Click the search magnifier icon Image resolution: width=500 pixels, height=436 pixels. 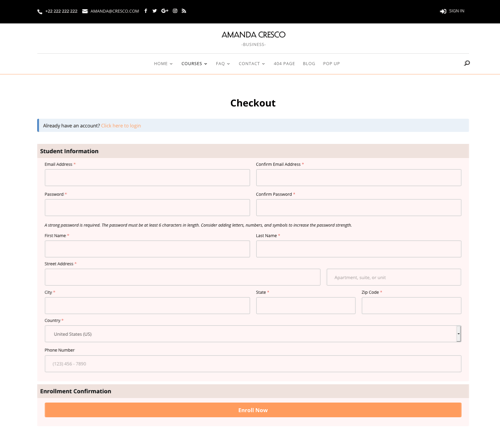(x=467, y=63)
